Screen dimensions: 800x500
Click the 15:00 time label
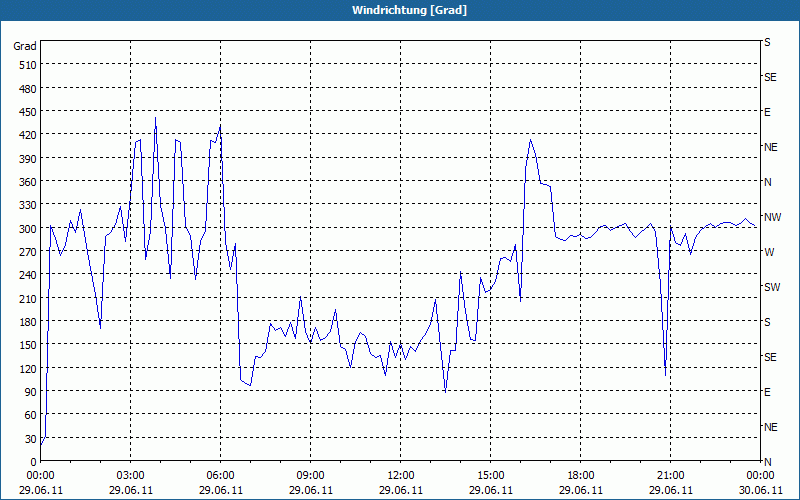tap(491, 476)
